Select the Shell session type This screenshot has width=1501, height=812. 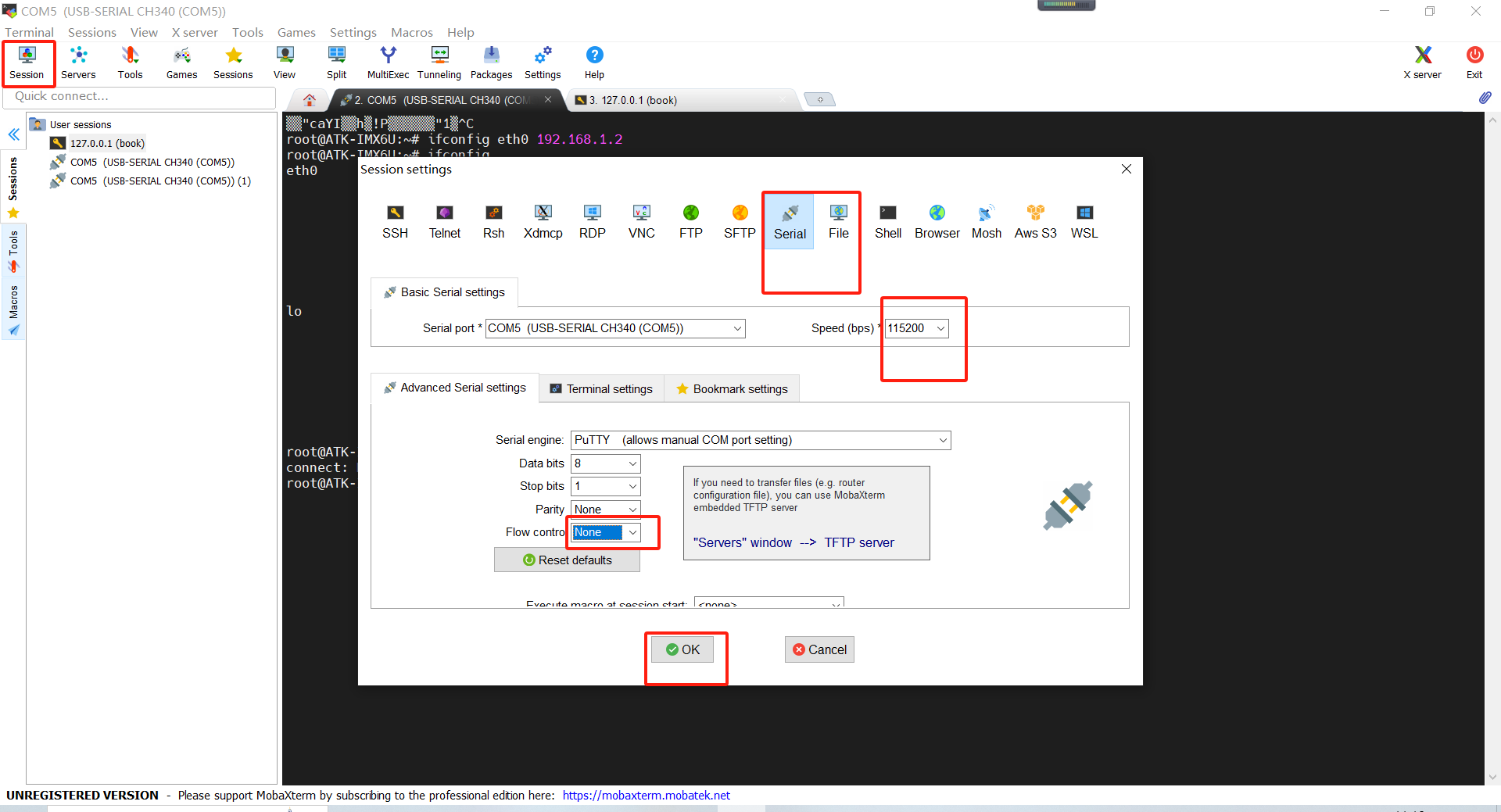888,222
